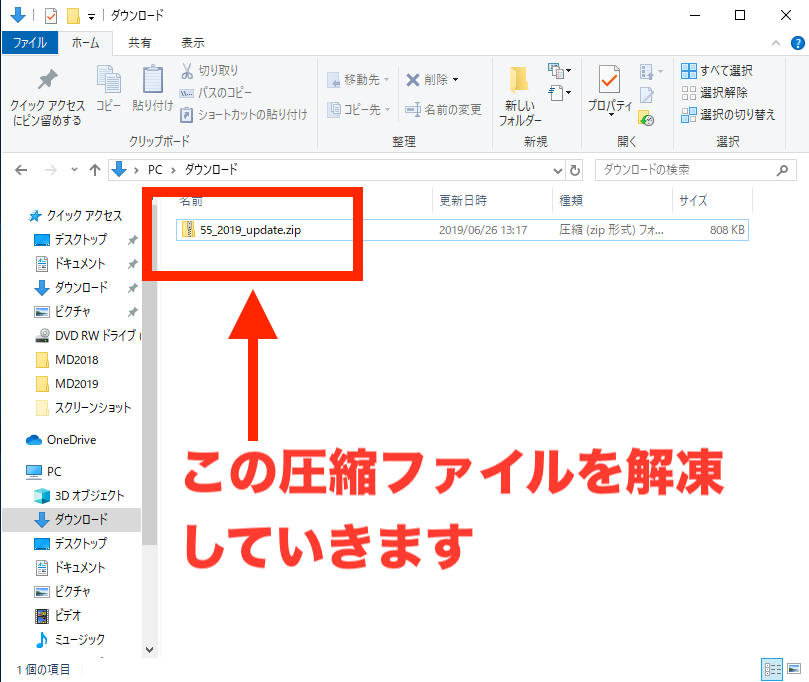Switch to Large icons view

(794, 670)
